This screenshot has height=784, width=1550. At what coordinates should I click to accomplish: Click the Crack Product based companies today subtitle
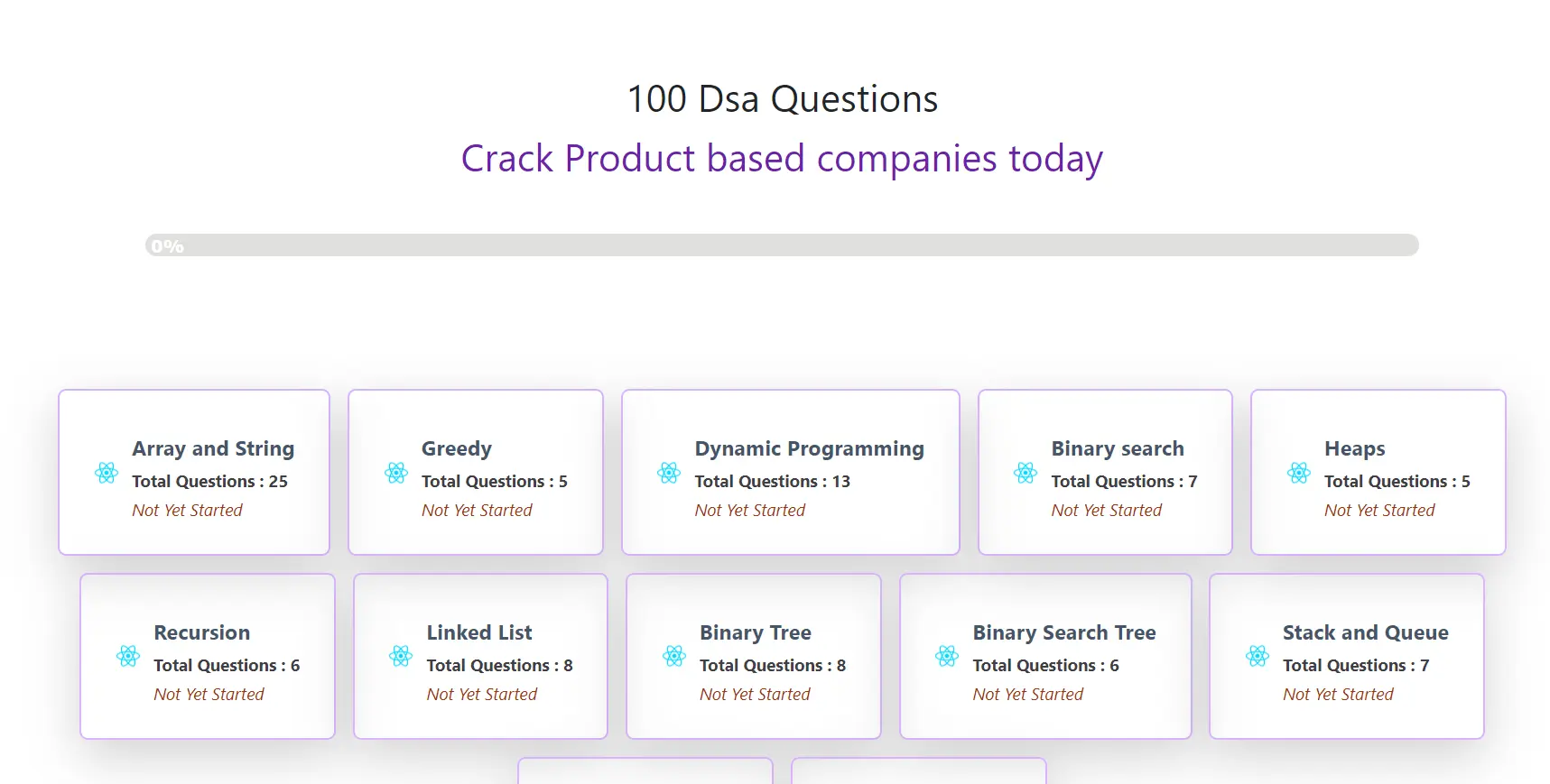(782, 159)
